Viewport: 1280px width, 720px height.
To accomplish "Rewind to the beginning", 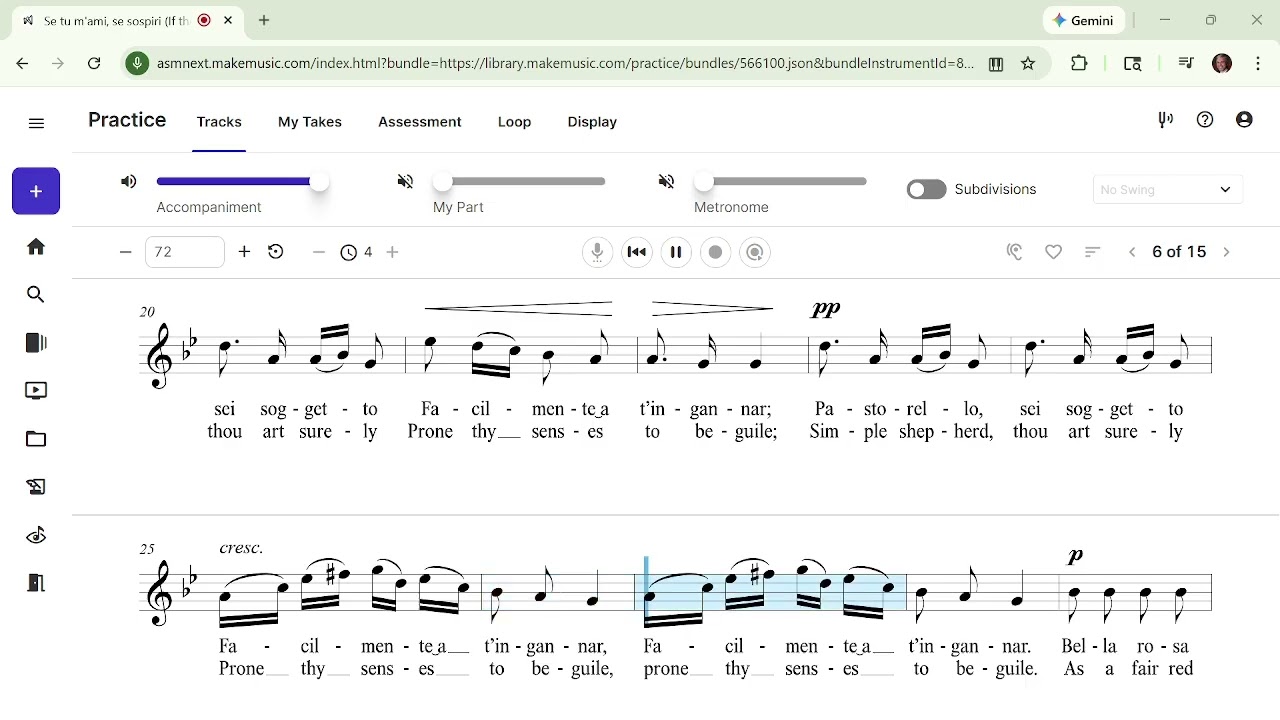I will tap(637, 252).
